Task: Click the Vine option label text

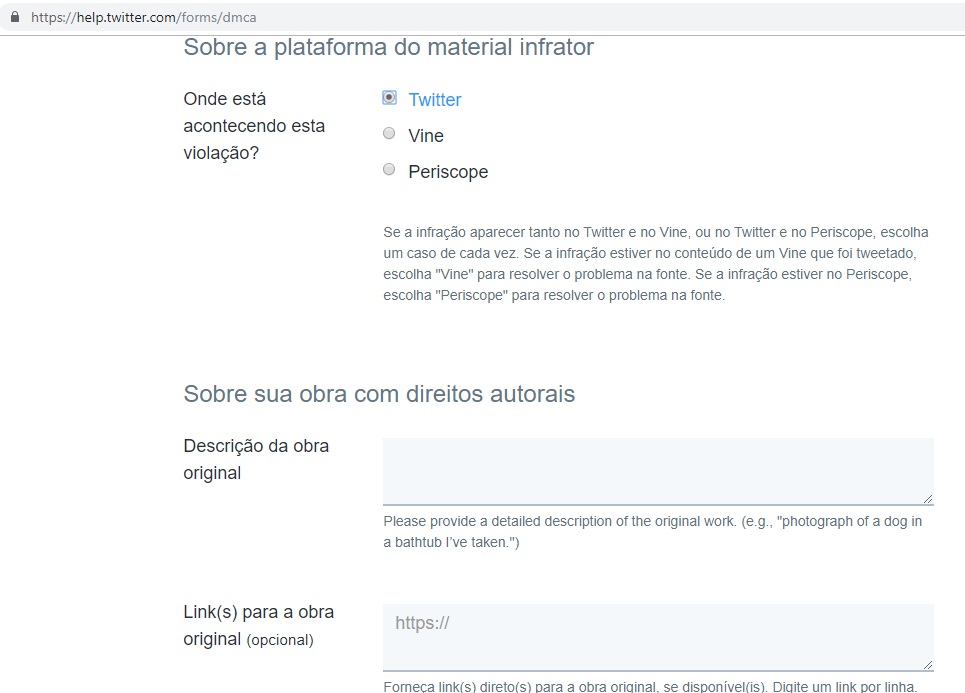Action: [426, 136]
